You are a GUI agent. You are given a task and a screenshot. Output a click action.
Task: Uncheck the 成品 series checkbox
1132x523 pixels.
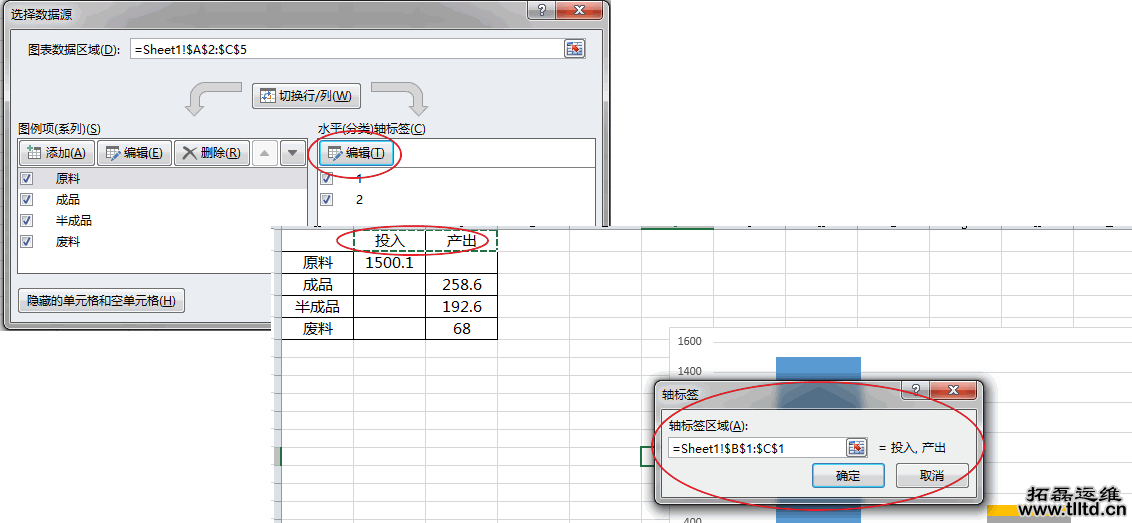tap(27, 200)
